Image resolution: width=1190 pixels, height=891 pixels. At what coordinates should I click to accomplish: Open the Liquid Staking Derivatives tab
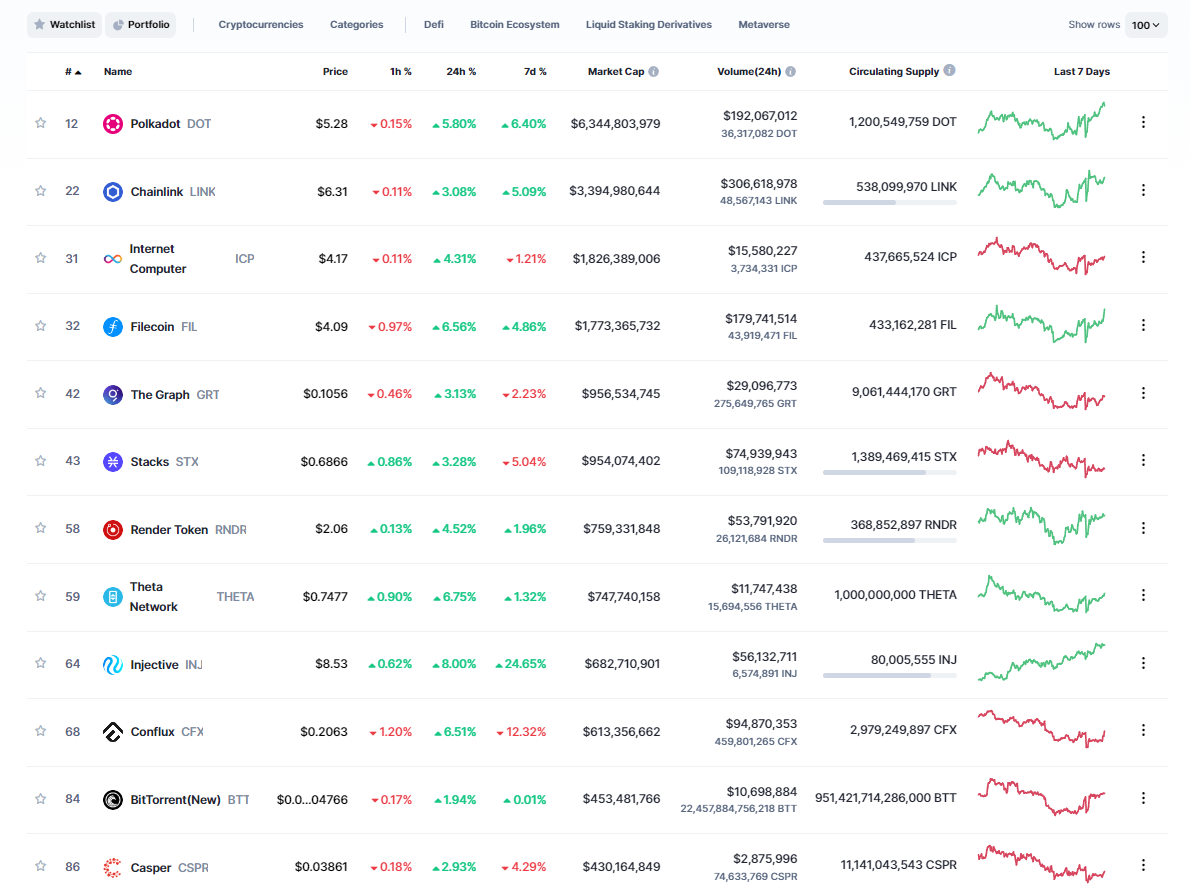point(649,25)
